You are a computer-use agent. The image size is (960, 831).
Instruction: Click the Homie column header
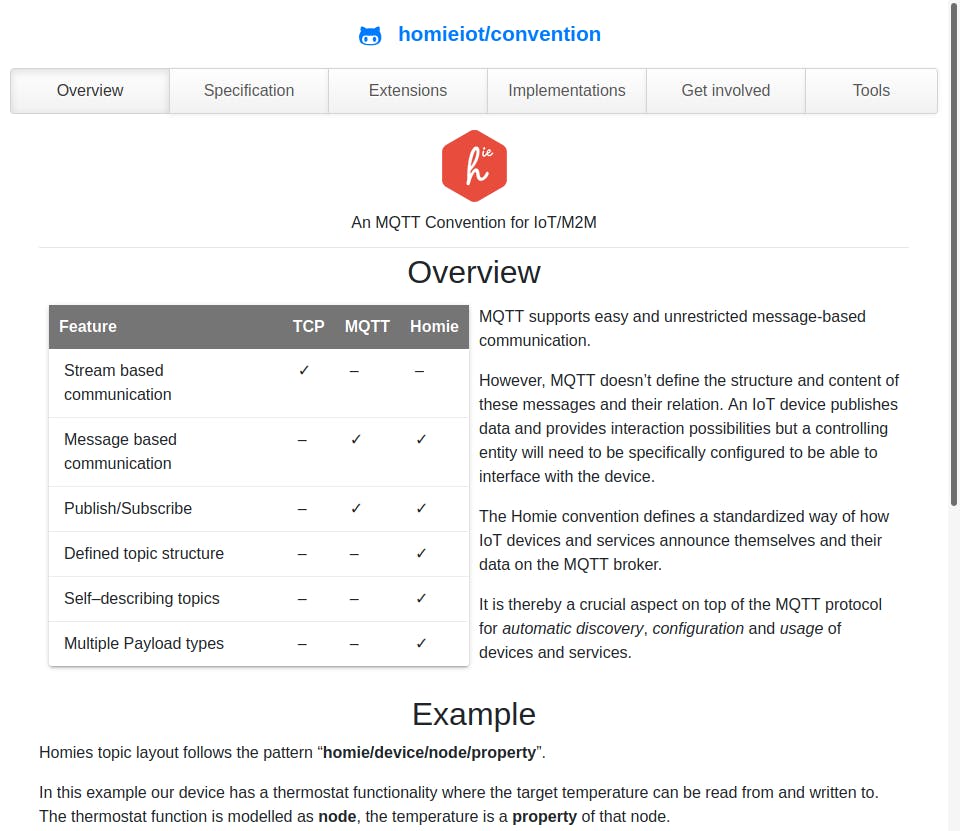pyautogui.click(x=434, y=327)
